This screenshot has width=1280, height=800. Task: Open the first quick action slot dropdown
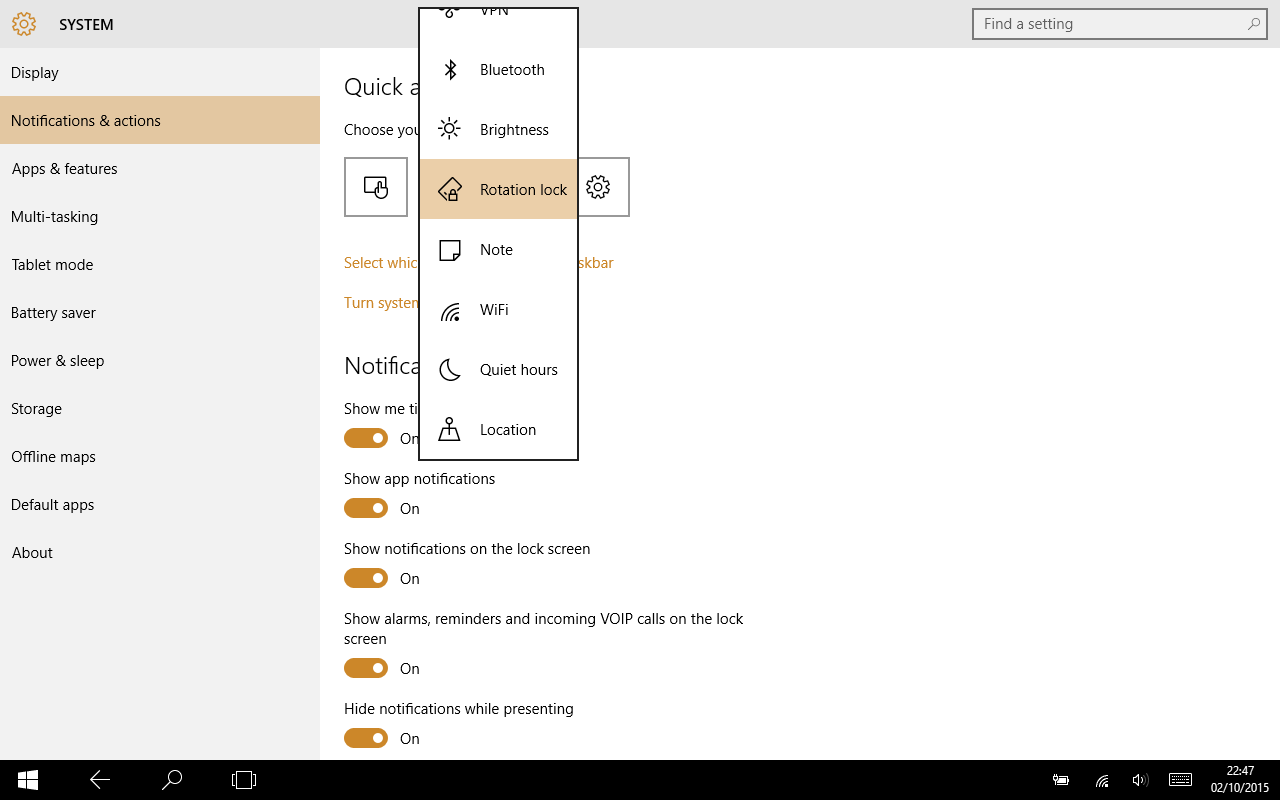click(x=376, y=187)
